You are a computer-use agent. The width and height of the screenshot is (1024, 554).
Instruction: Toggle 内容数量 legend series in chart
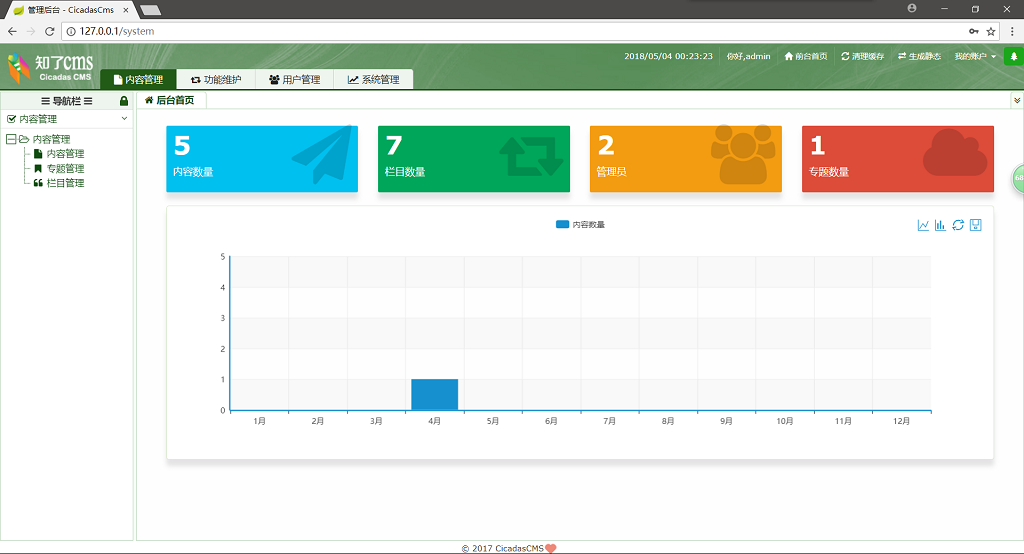580,225
